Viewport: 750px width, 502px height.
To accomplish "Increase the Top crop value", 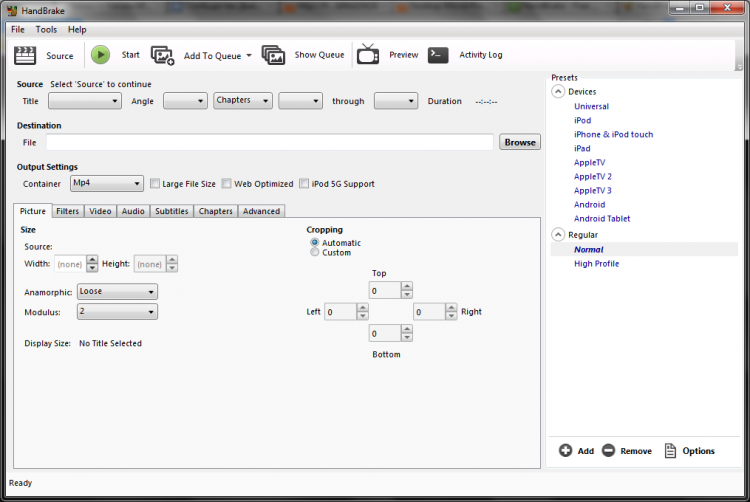I will pos(407,286).
